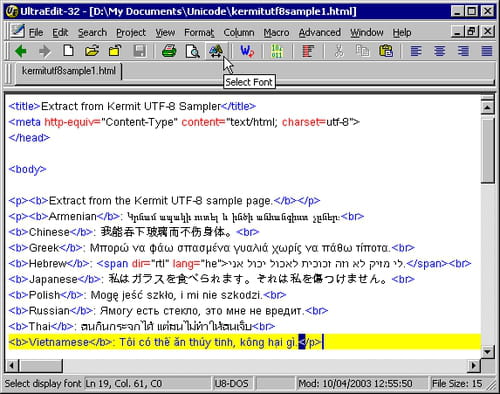Paste from clipboard icon

[386, 51]
